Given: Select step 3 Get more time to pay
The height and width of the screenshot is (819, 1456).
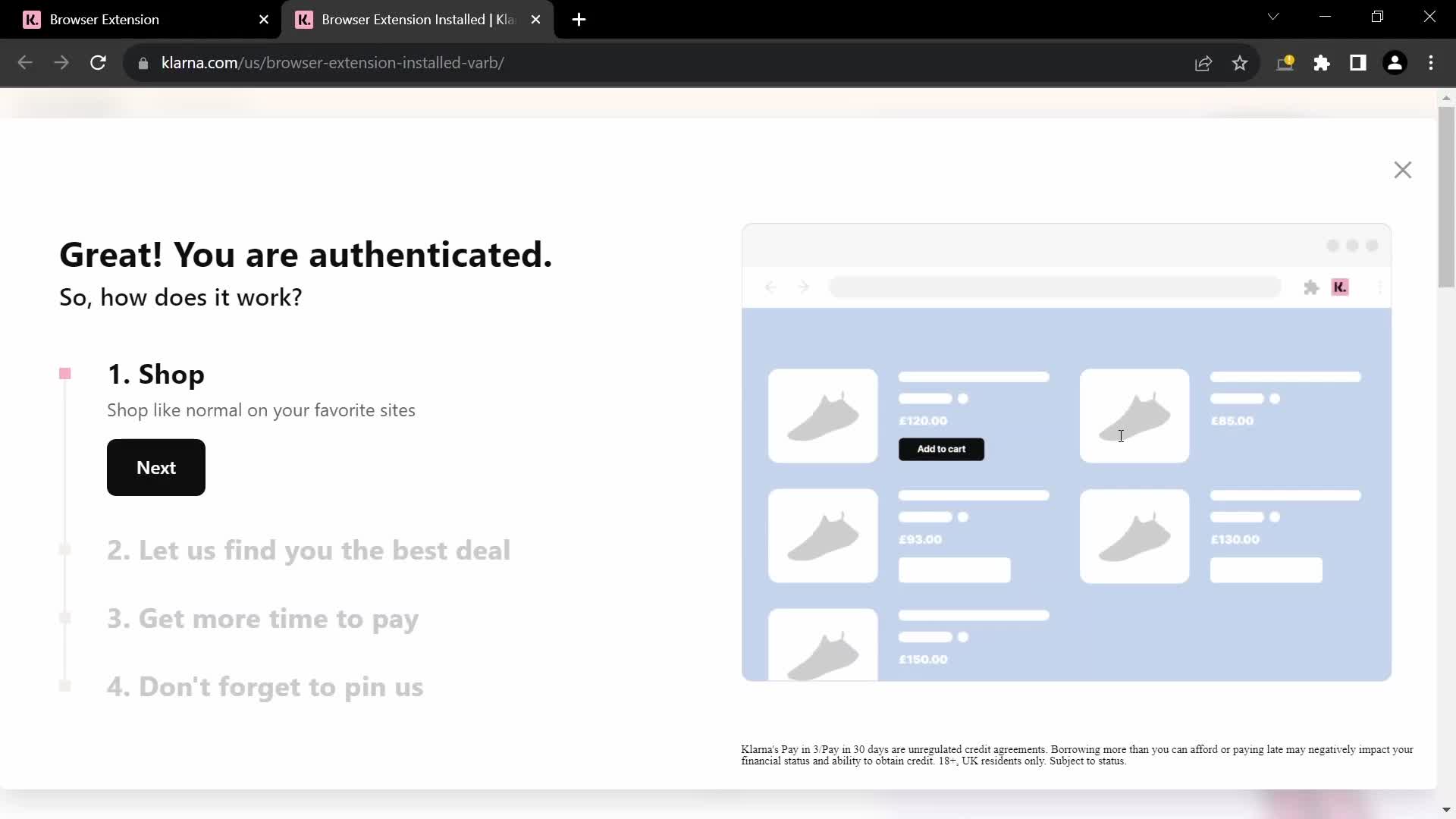Looking at the screenshot, I should pos(262,619).
